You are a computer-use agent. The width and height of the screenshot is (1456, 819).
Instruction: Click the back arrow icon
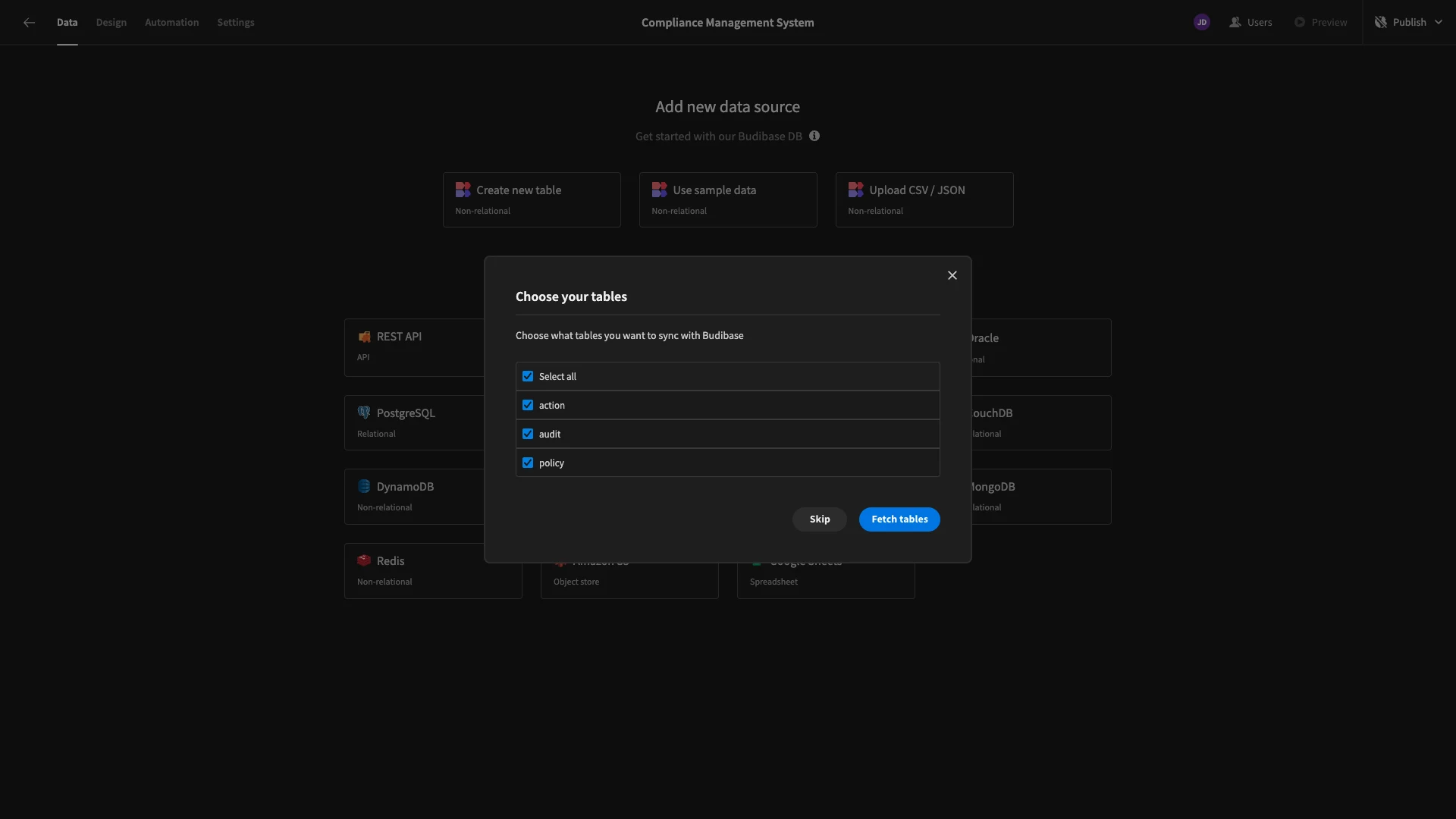click(29, 23)
